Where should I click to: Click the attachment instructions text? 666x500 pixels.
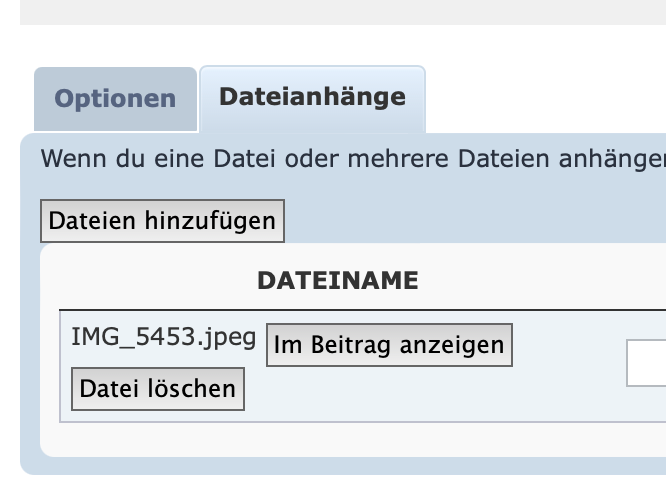[x=352, y=159]
